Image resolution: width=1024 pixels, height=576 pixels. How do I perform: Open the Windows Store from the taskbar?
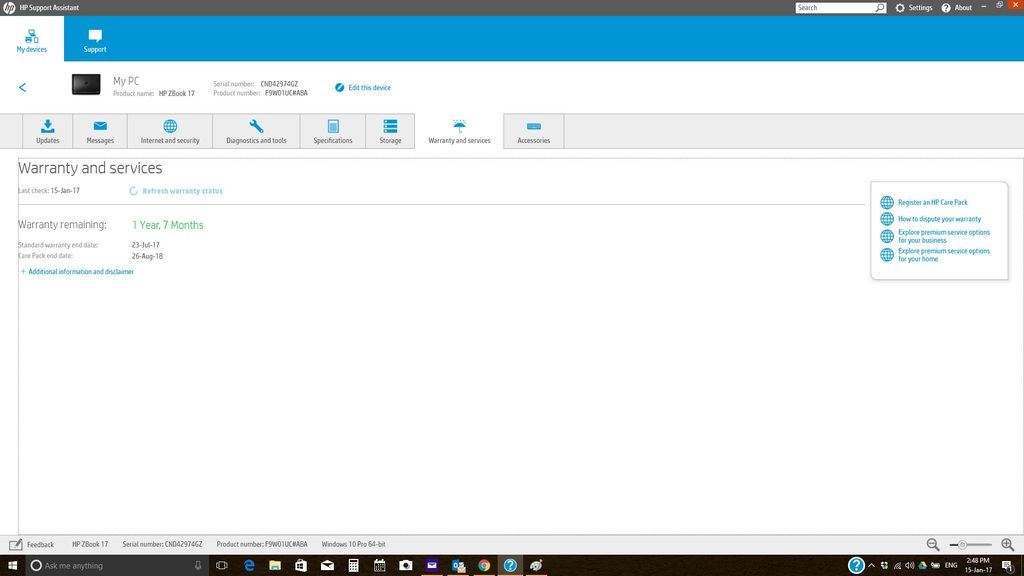tap(301, 566)
